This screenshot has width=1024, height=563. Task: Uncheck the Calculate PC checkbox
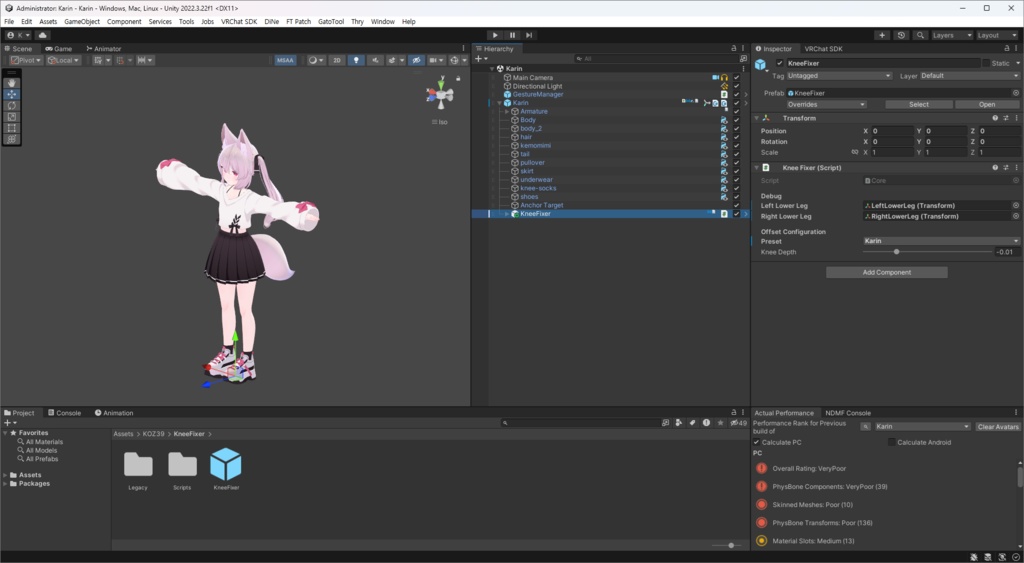pos(757,442)
